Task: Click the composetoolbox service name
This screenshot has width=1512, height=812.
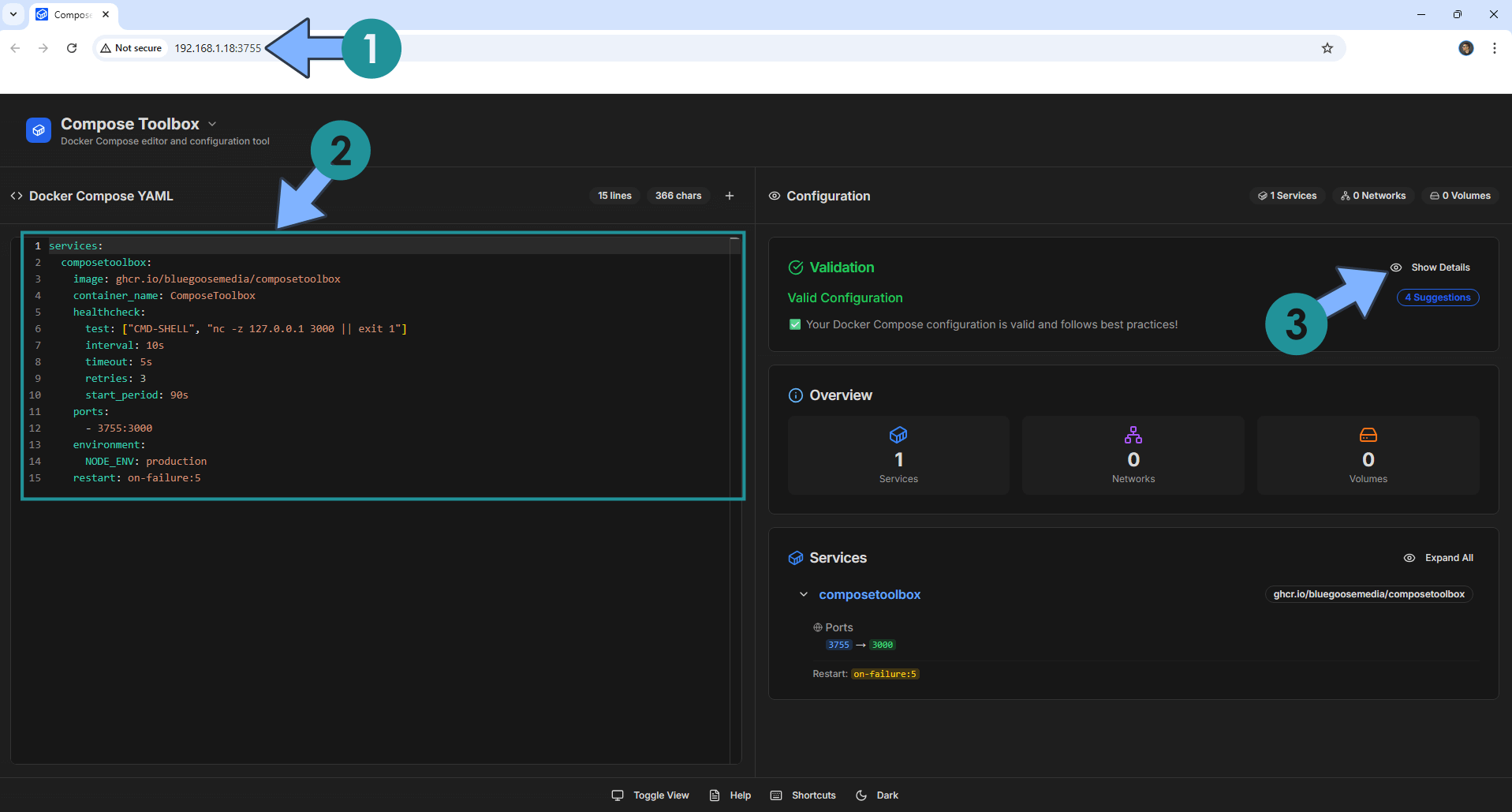Action: [870, 594]
